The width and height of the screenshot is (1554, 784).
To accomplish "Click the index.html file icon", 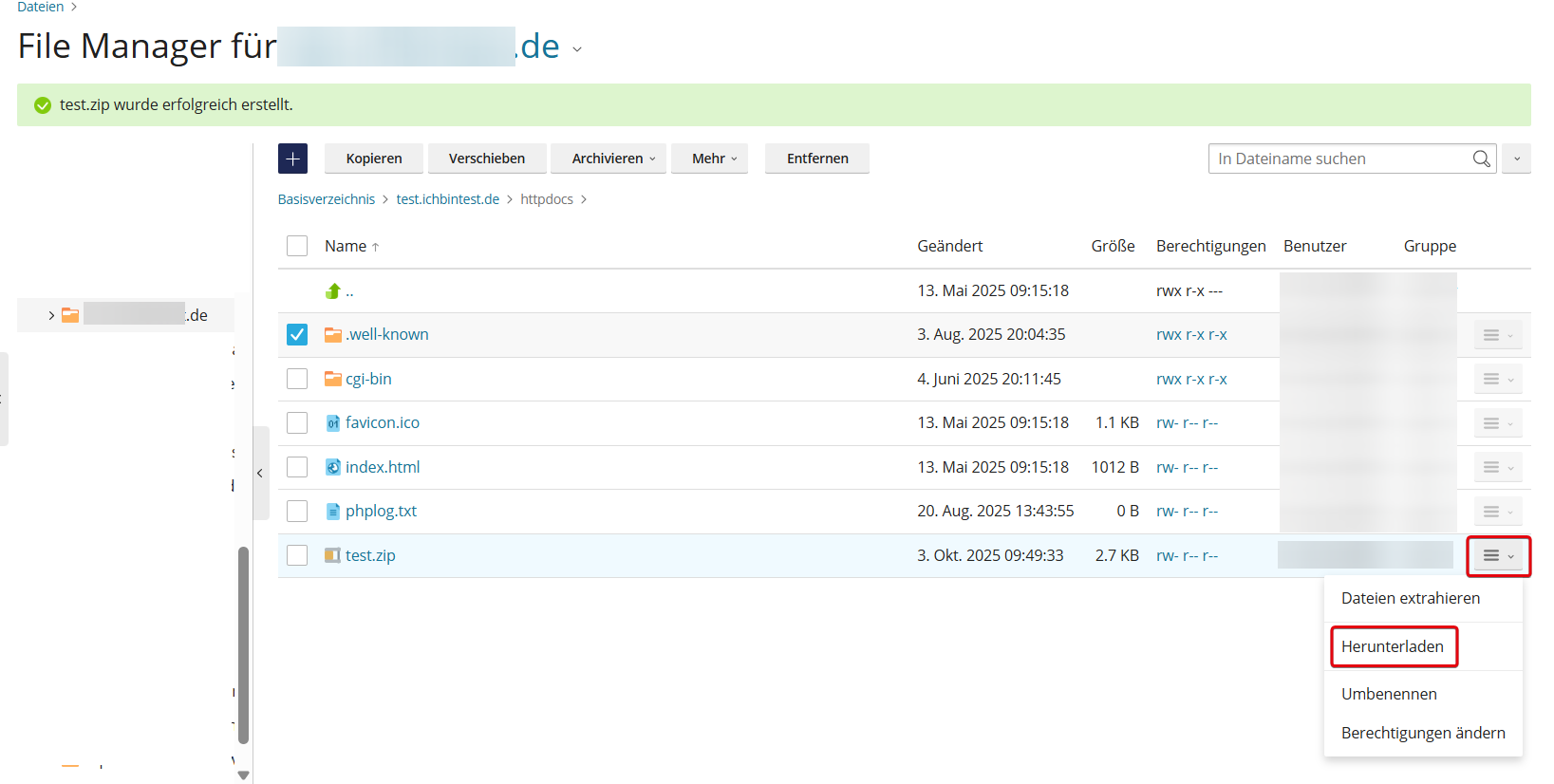I will (333, 467).
